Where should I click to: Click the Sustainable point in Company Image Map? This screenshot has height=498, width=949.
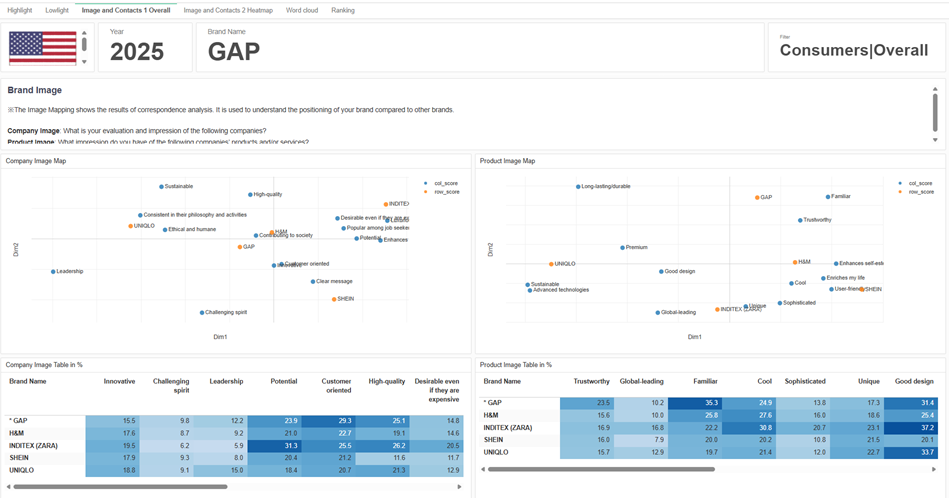tap(161, 186)
